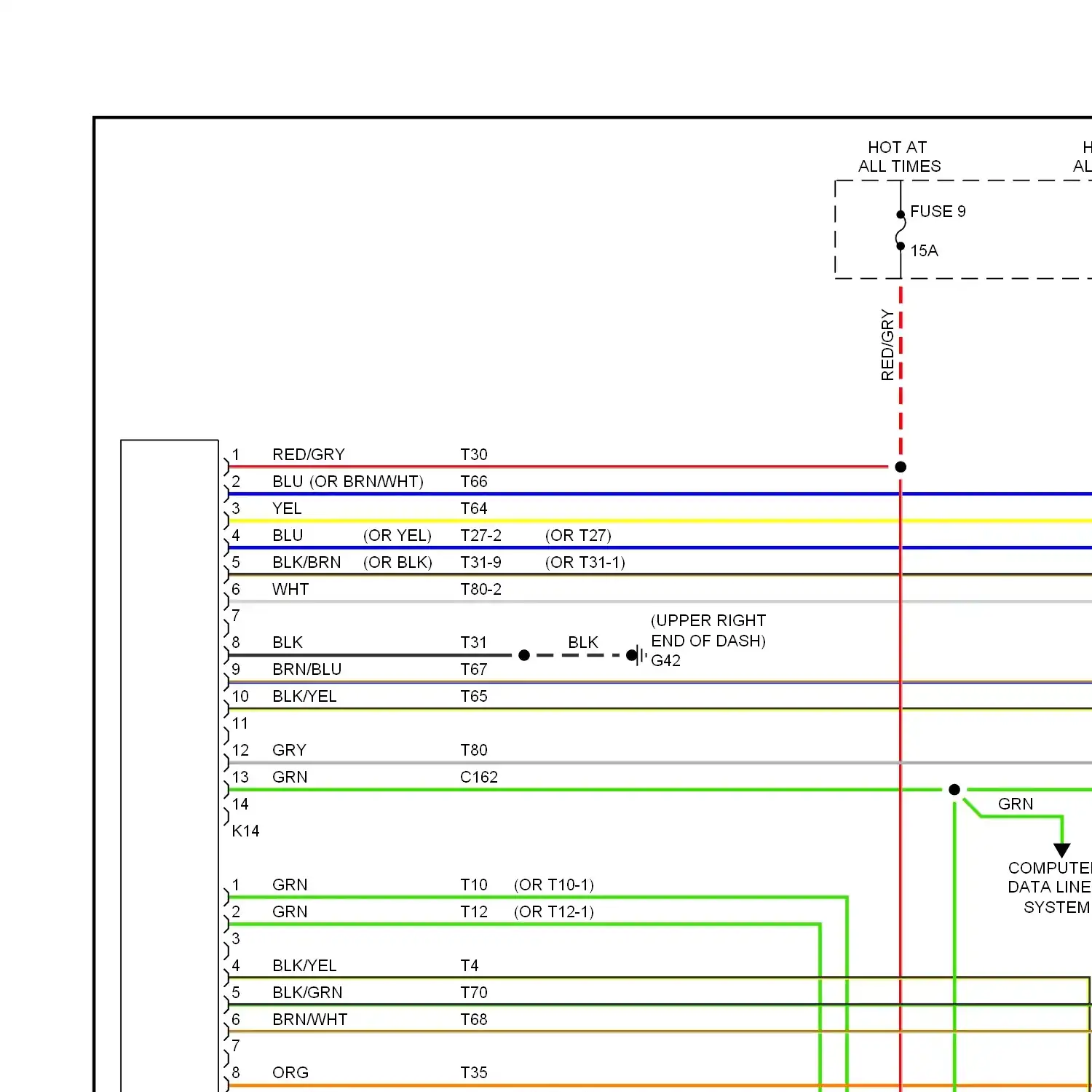Click the (OR T10-1) alternate label
Viewport: 1092px width, 1092px height.
click(x=554, y=885)
